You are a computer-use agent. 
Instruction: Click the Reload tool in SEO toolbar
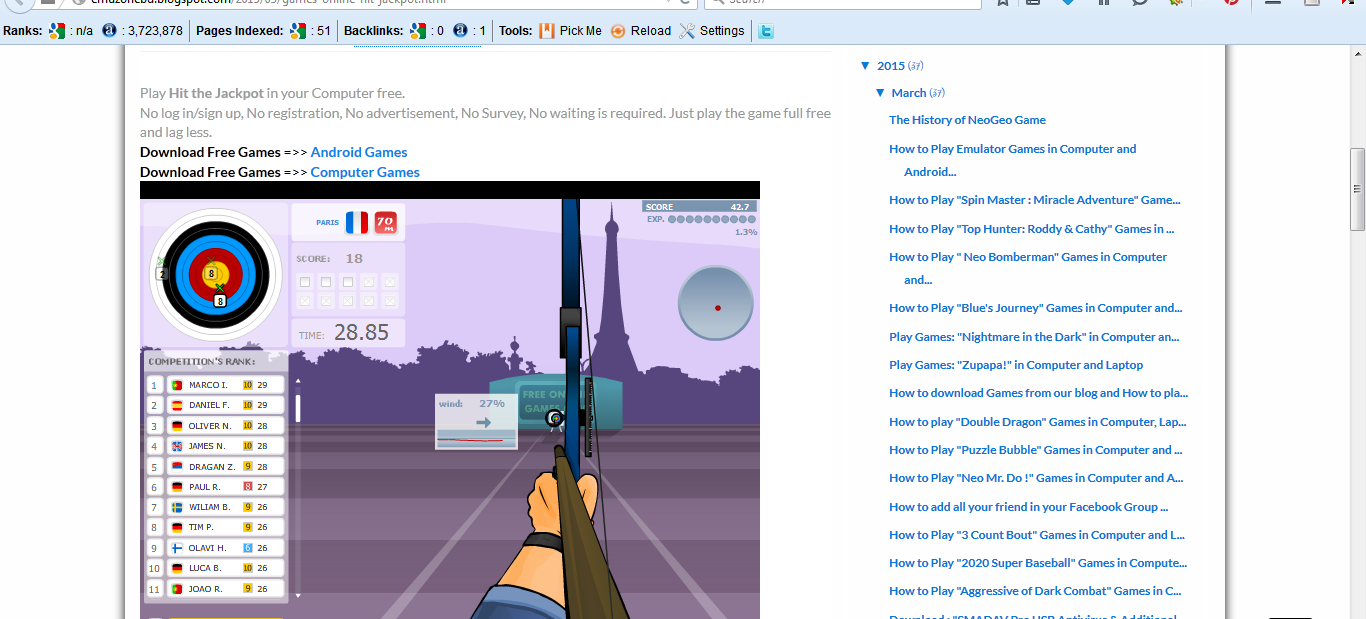point(641,31)
